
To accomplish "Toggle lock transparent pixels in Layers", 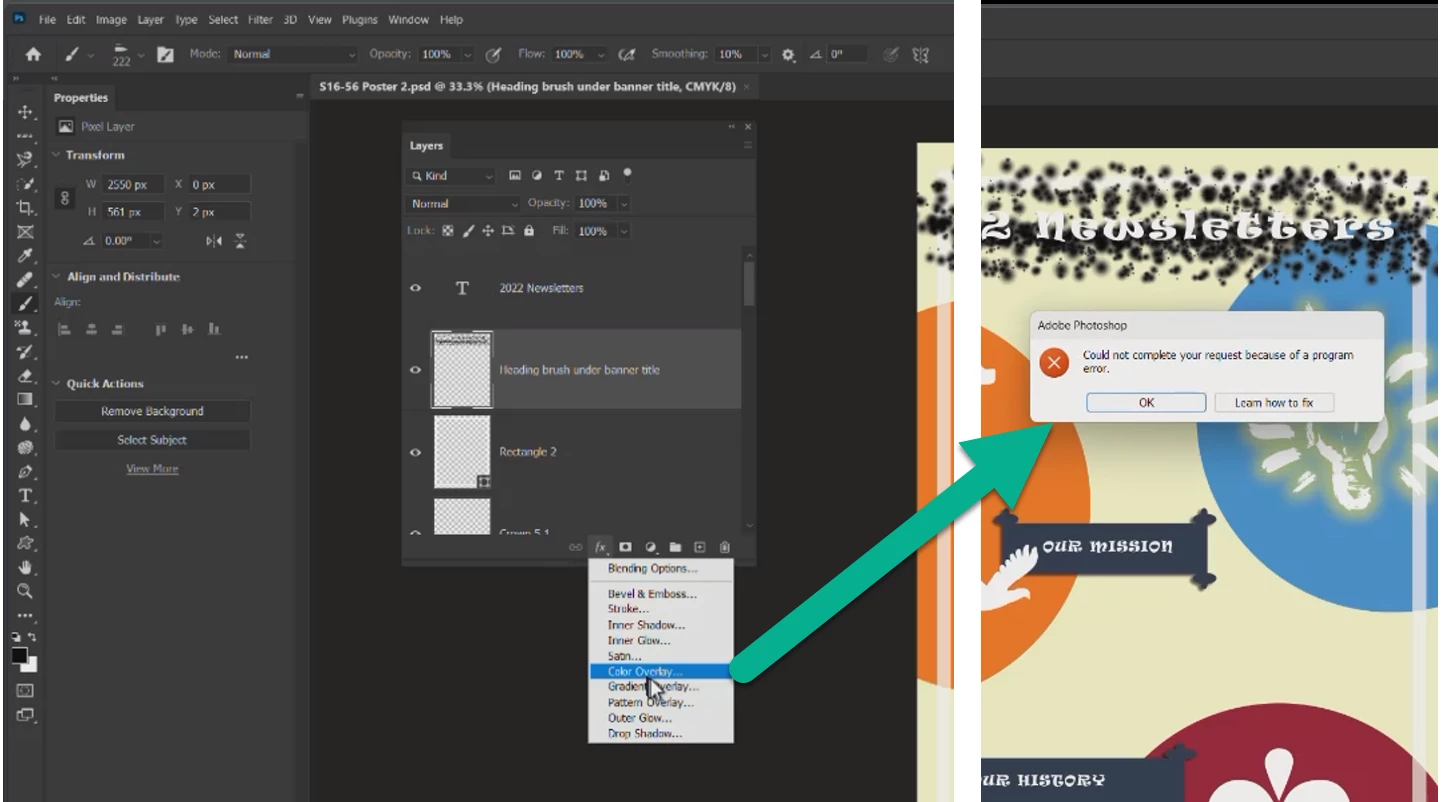I will [x=448, y=231].
